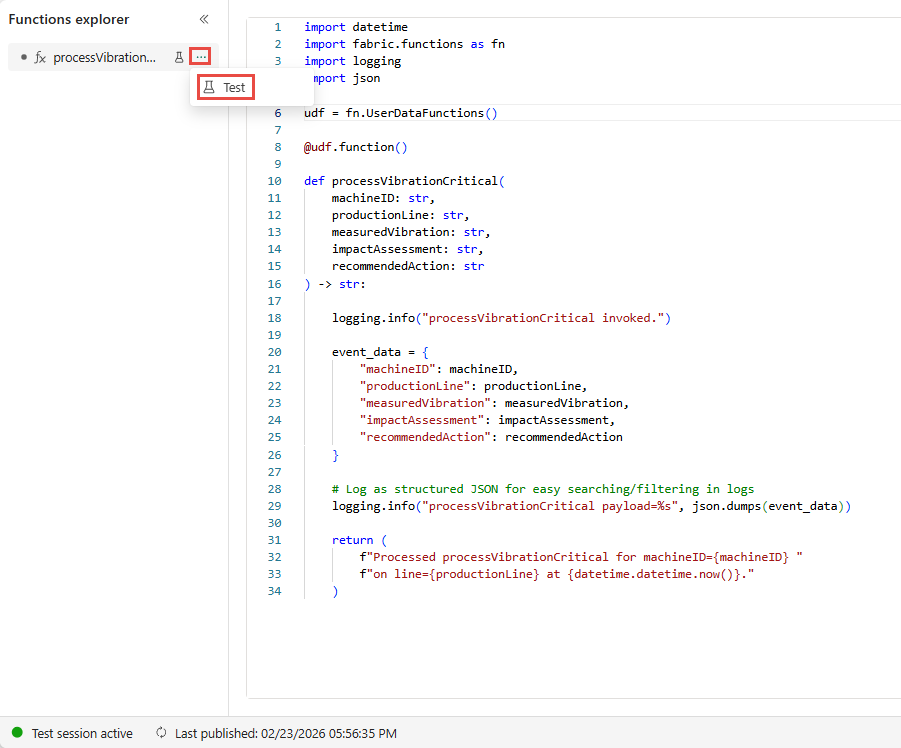Select processVibration function name in explorer
Viewport: 901px width, 748px height.
(104, 58)
